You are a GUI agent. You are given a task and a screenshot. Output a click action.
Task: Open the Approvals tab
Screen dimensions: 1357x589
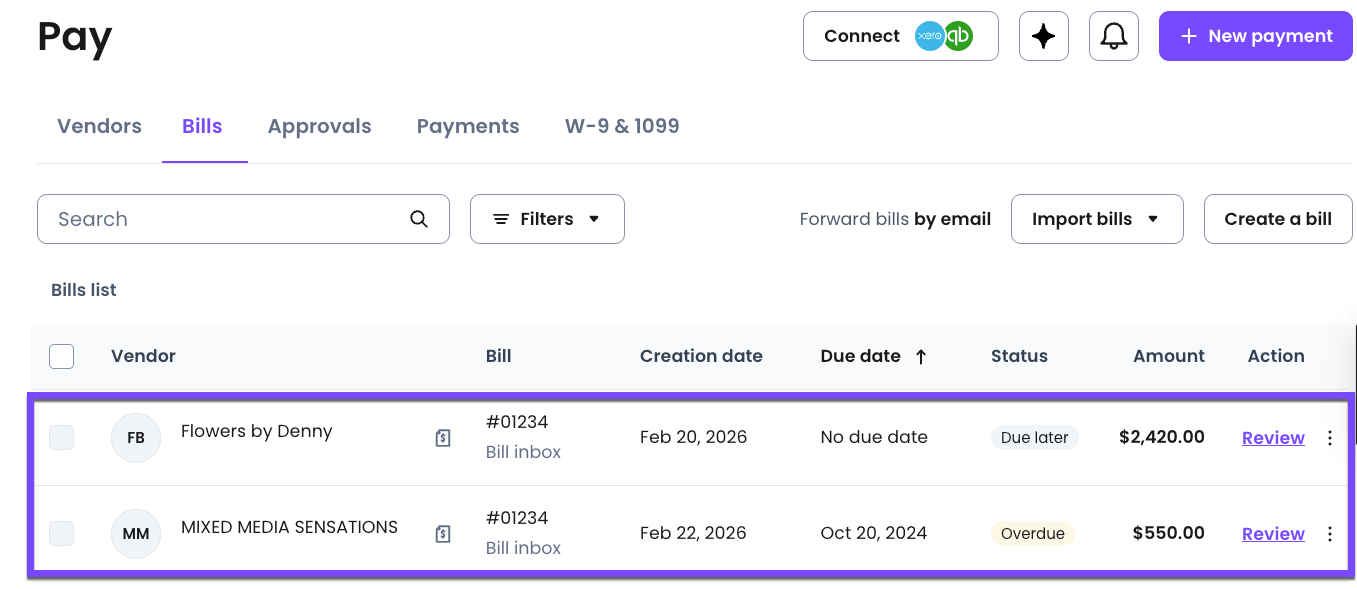pyautogui.click(x=319, y=126)
